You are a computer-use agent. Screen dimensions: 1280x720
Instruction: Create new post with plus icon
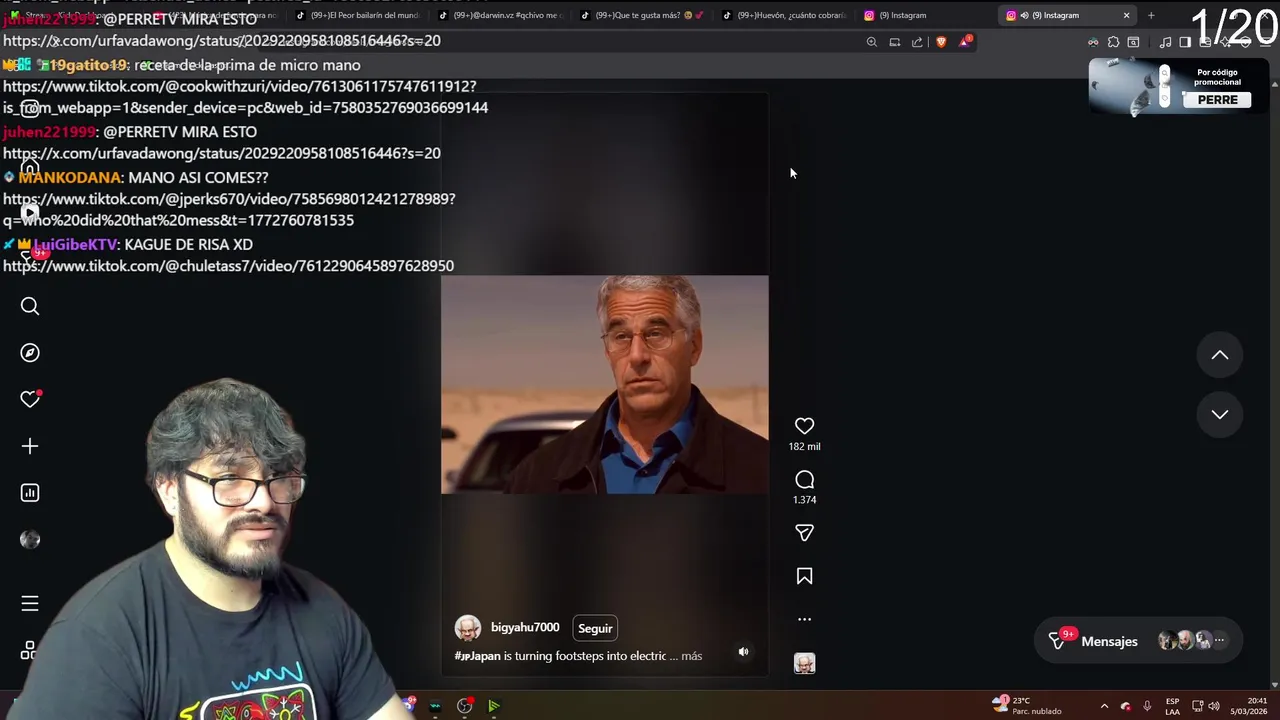coord(30,446)
